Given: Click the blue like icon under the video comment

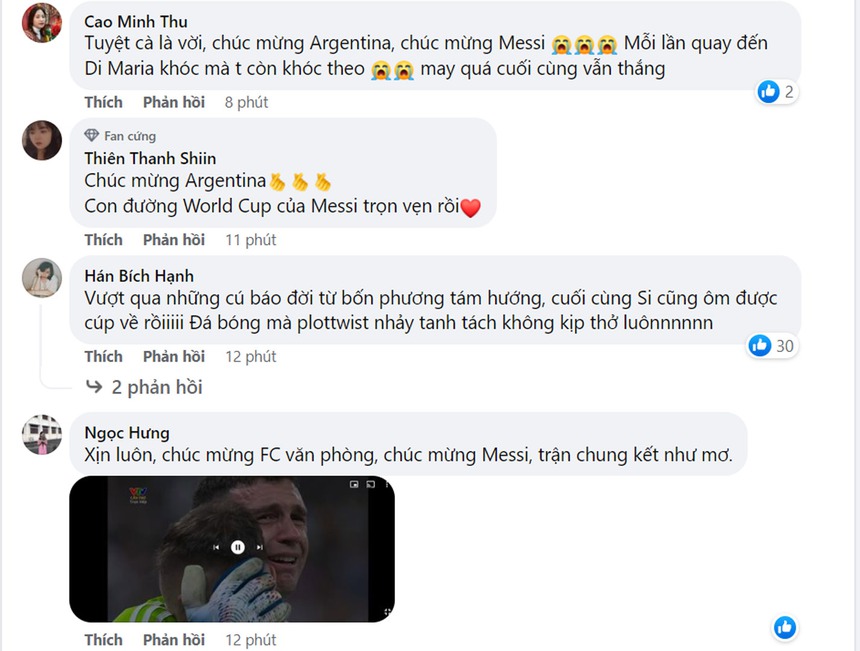Looking at the screenshot, I should [783, 628].
